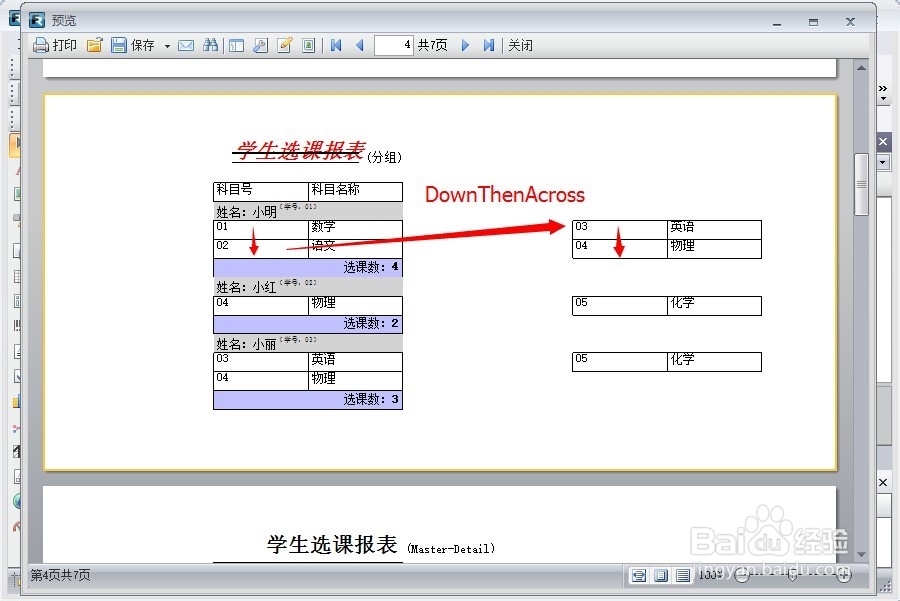
Task: Click the 英语 cell in right column
Action: pyautogui.click(x=714, y=230)
